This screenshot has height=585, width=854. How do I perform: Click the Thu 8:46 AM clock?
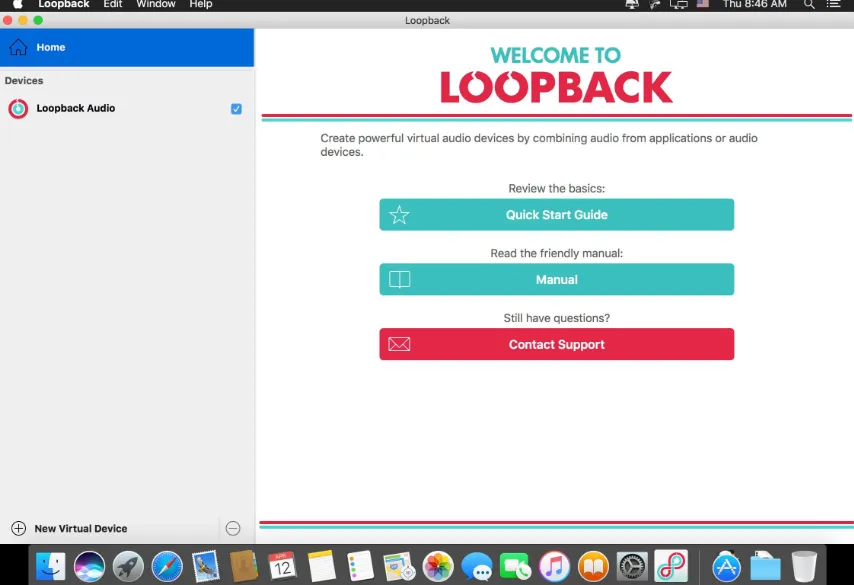(754, 4)
